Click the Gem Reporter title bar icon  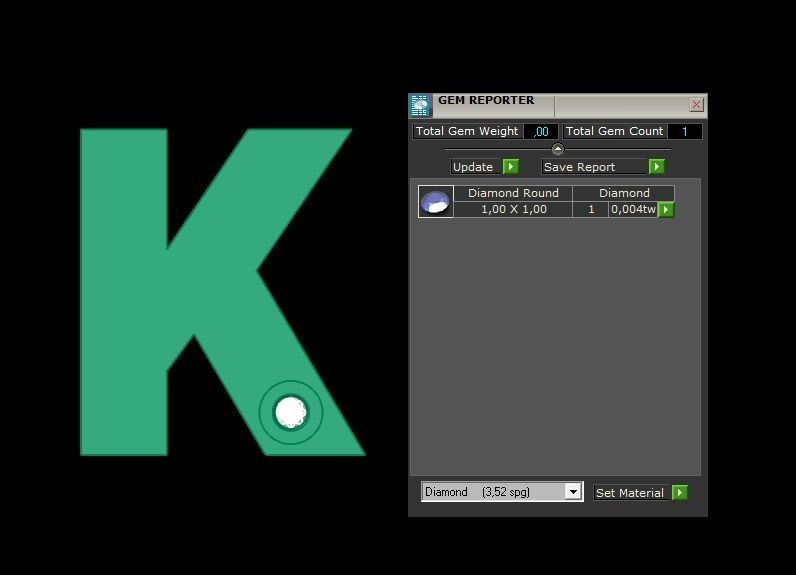coord(420,105)
